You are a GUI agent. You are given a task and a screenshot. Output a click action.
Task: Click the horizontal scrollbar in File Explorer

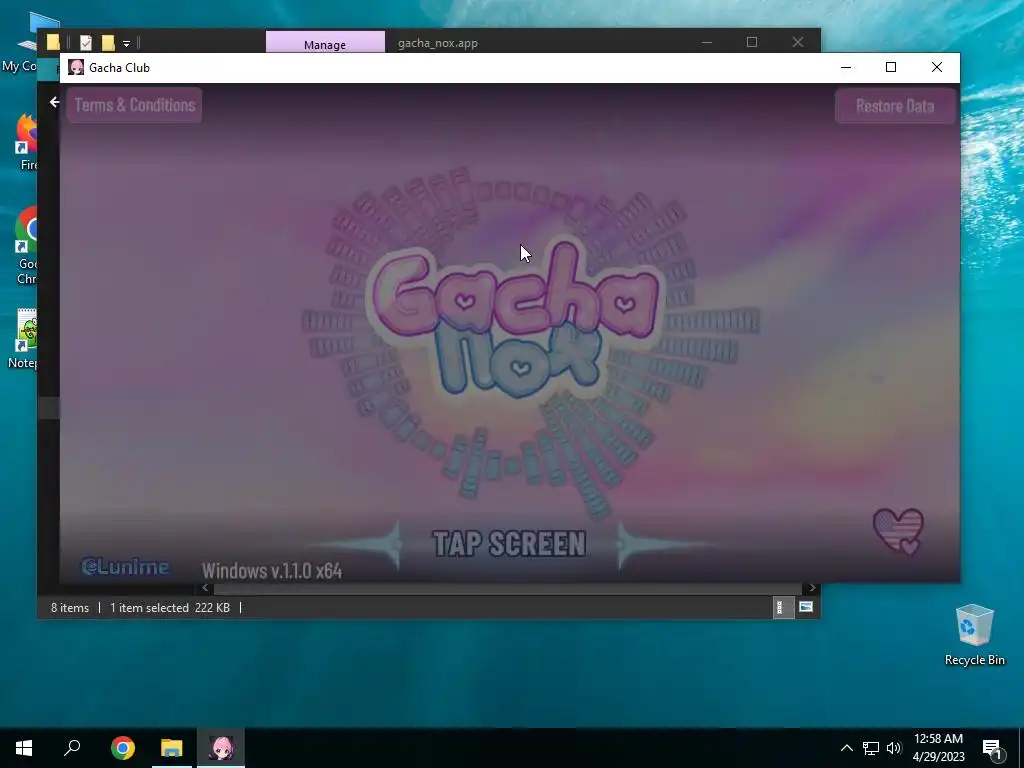pyautogui.click(x=507, y=588)
